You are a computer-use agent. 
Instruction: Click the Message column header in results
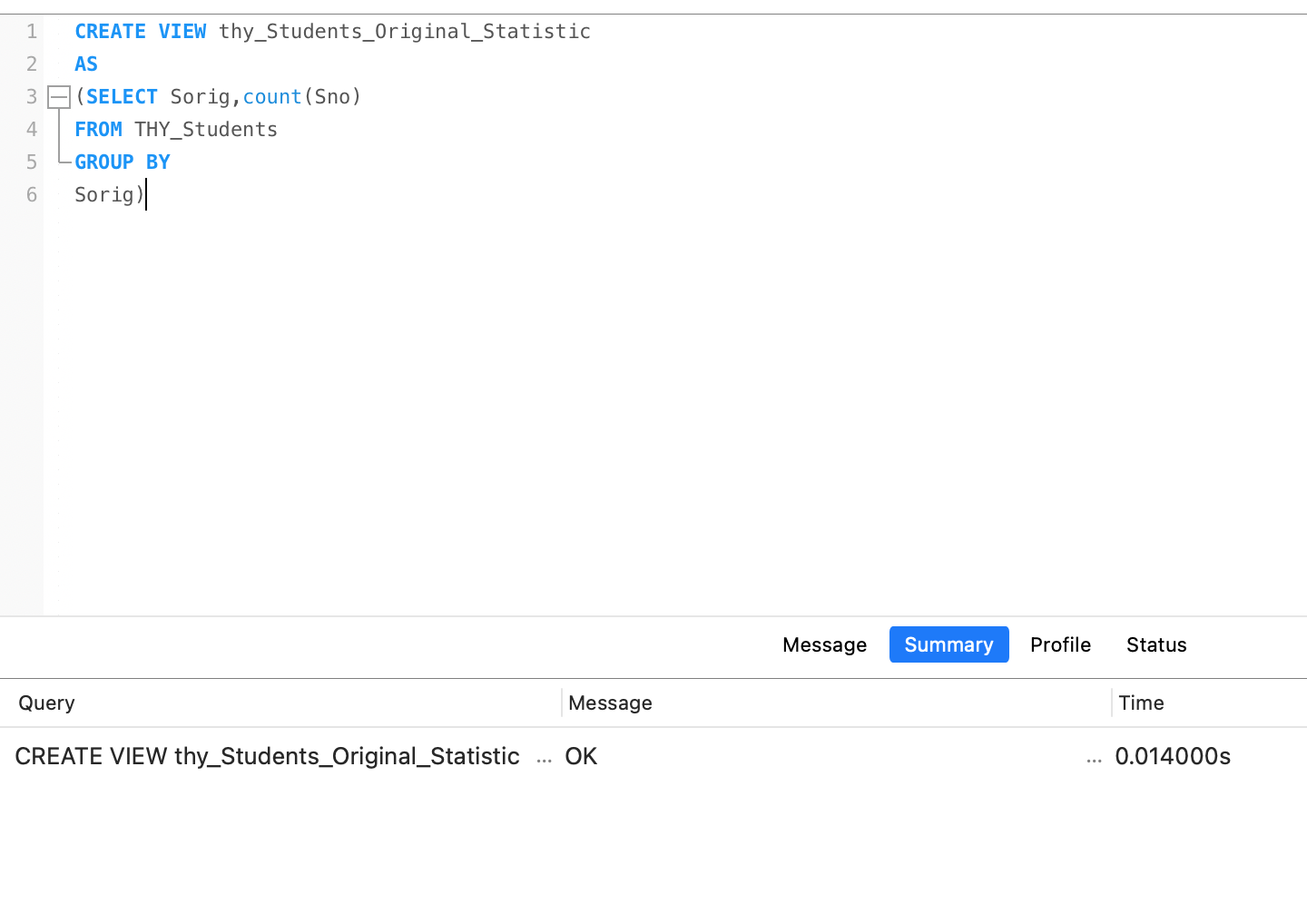(610, 703)
